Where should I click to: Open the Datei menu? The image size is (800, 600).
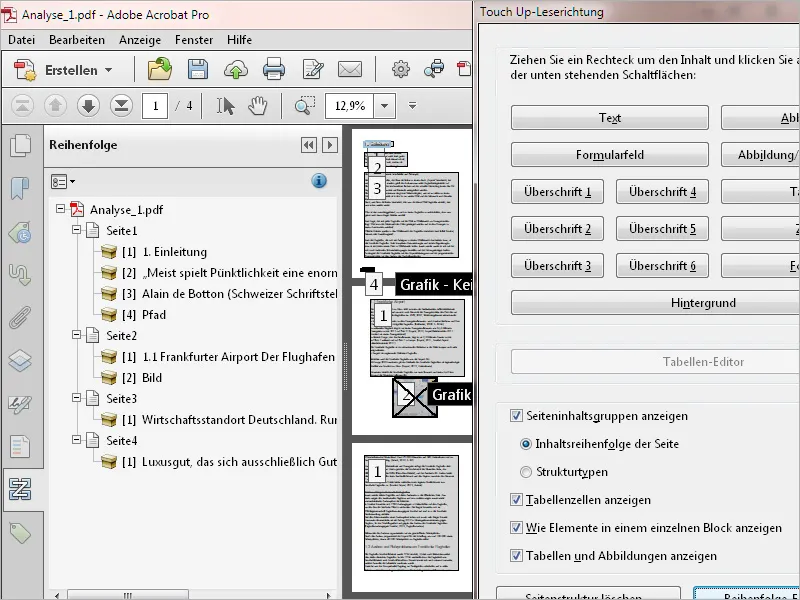tap(21, 40)
